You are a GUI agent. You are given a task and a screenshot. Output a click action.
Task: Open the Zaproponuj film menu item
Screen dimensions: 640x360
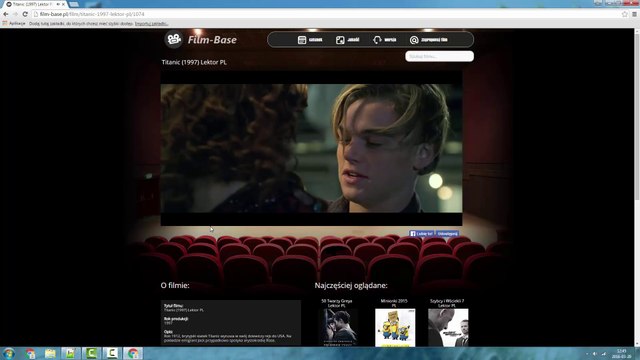pos(429,40)
